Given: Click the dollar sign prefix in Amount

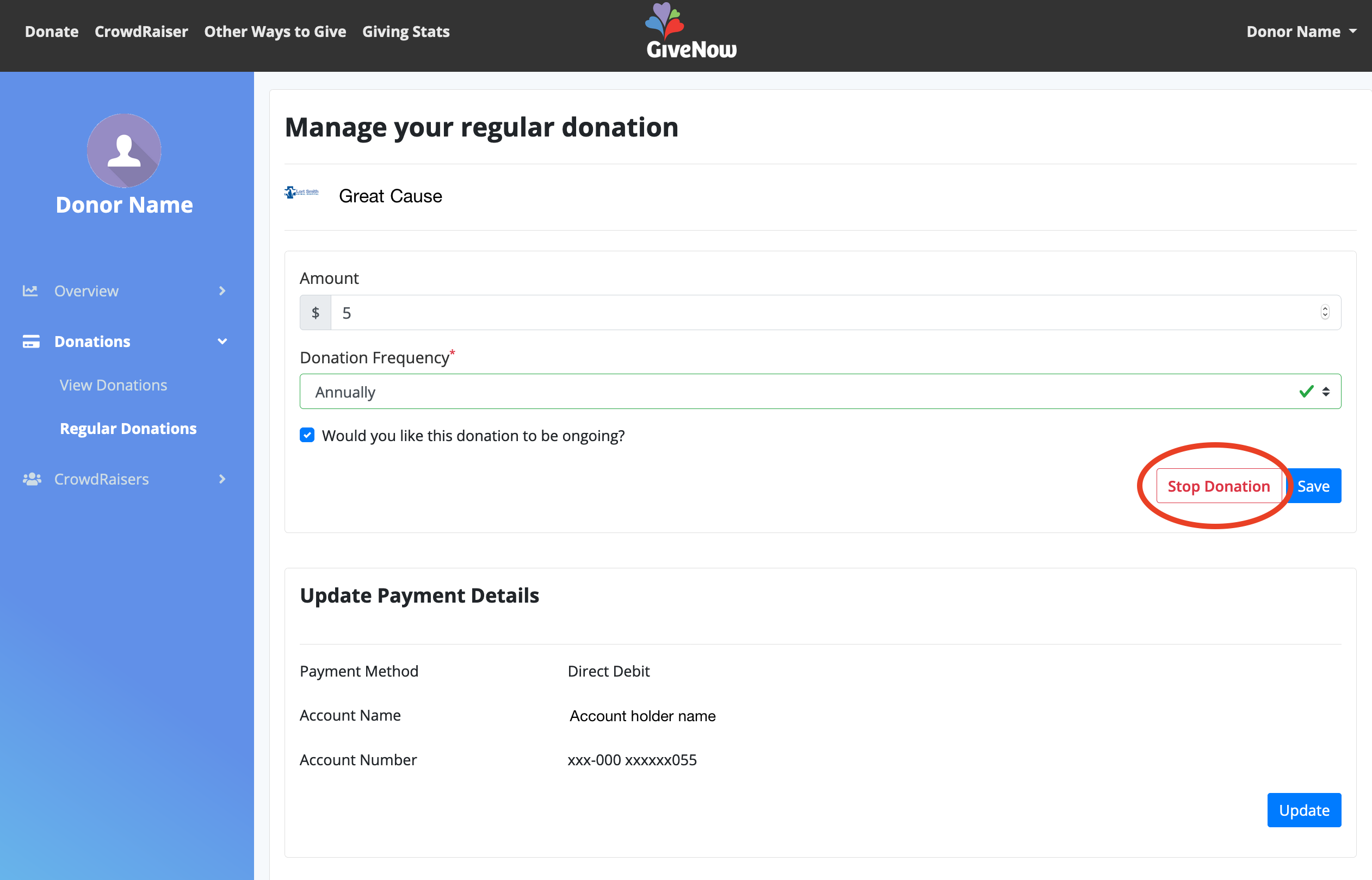Looking at the screenshot, I should tap(316, 313).
